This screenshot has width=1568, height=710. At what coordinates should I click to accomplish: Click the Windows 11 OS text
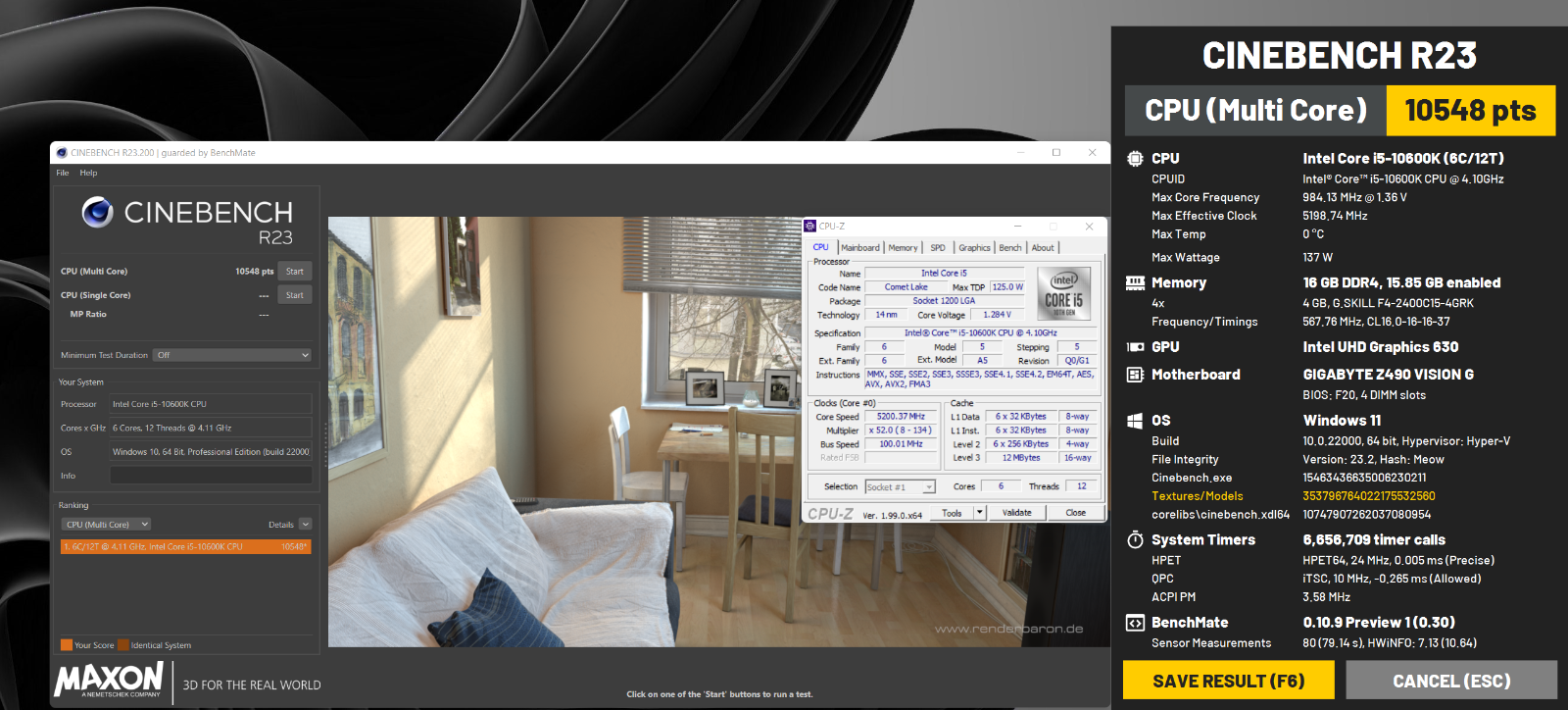1342,421
